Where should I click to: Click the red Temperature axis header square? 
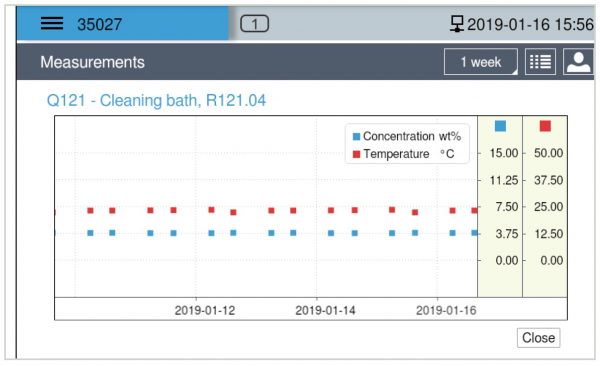pos(545,126)
